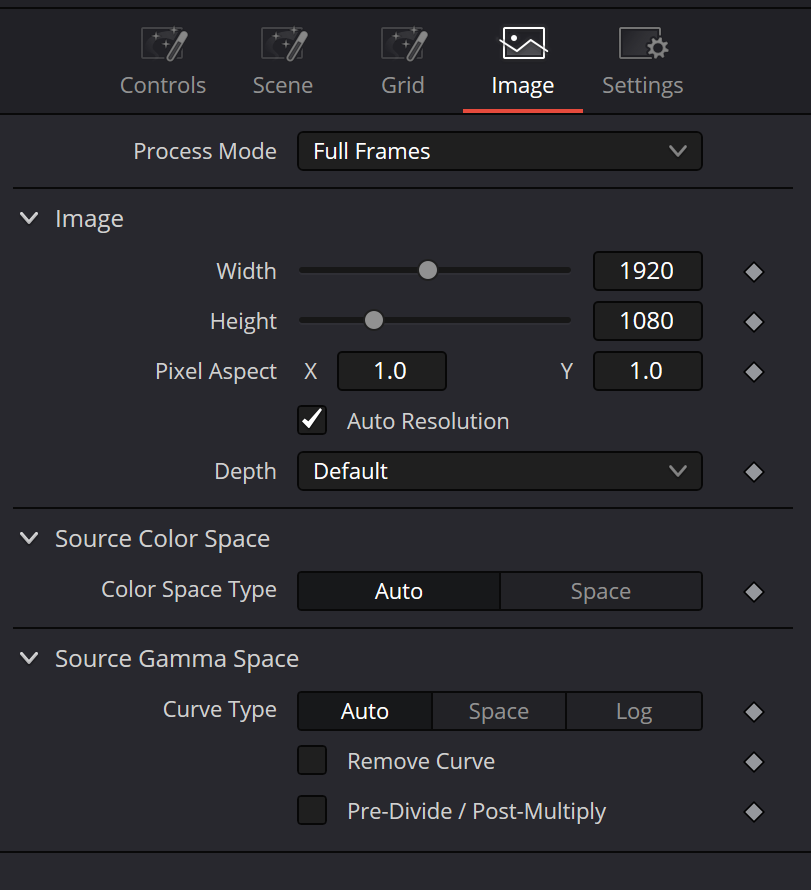Viewport: 811px width, 890px height.
Task: Open the Process Mode dropdown
Action: point(500,151)
